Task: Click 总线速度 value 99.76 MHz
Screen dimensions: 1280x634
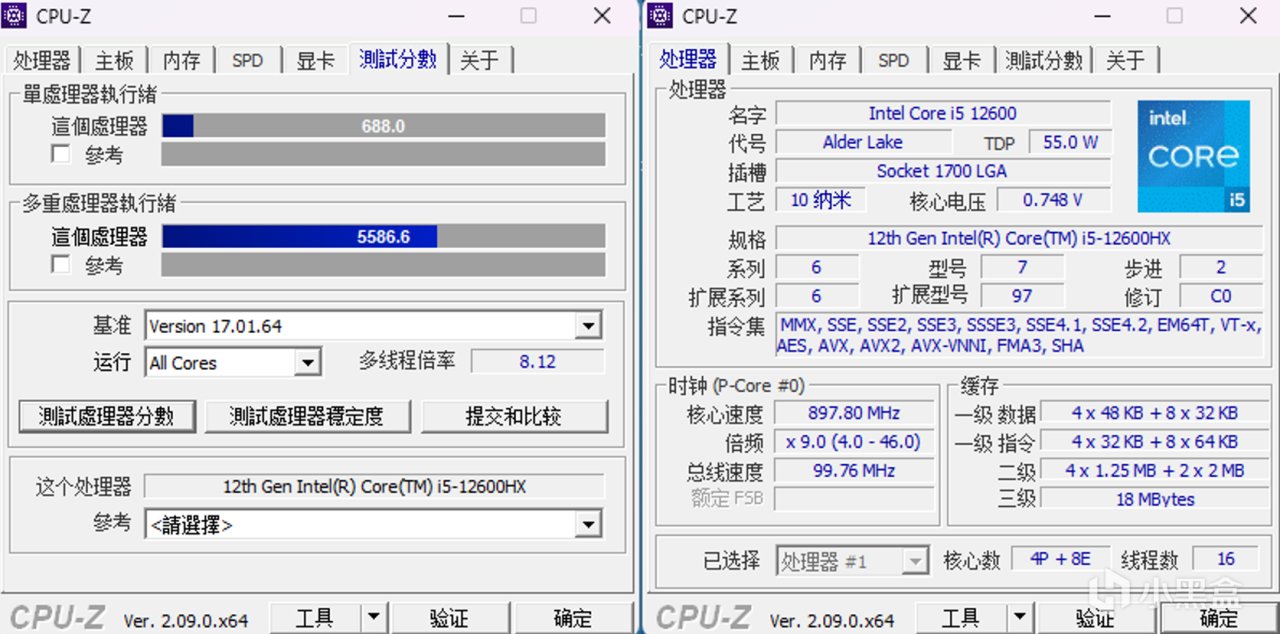Action: [x=853, y=471]
